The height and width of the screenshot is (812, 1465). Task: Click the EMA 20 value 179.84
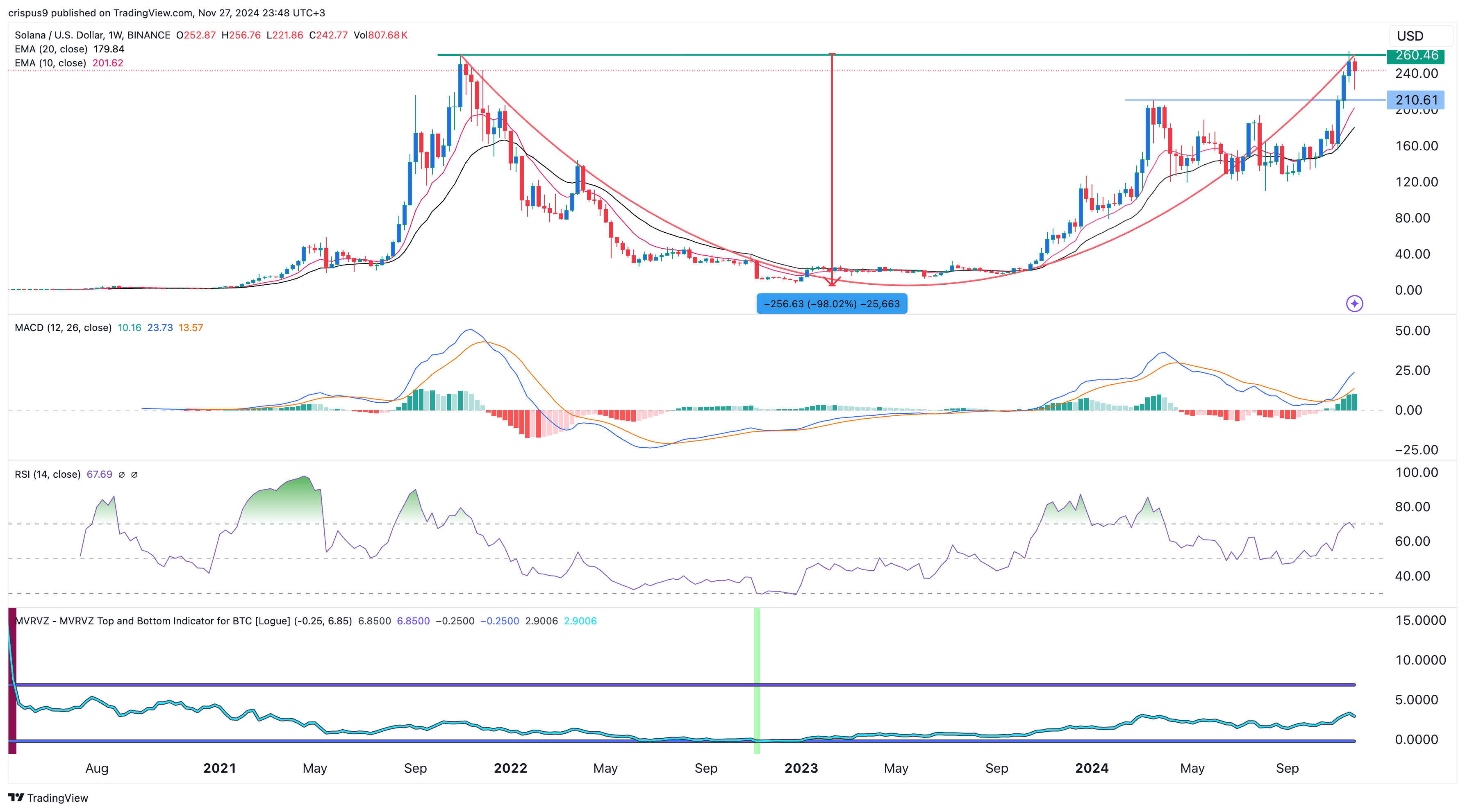pos(109,49)
